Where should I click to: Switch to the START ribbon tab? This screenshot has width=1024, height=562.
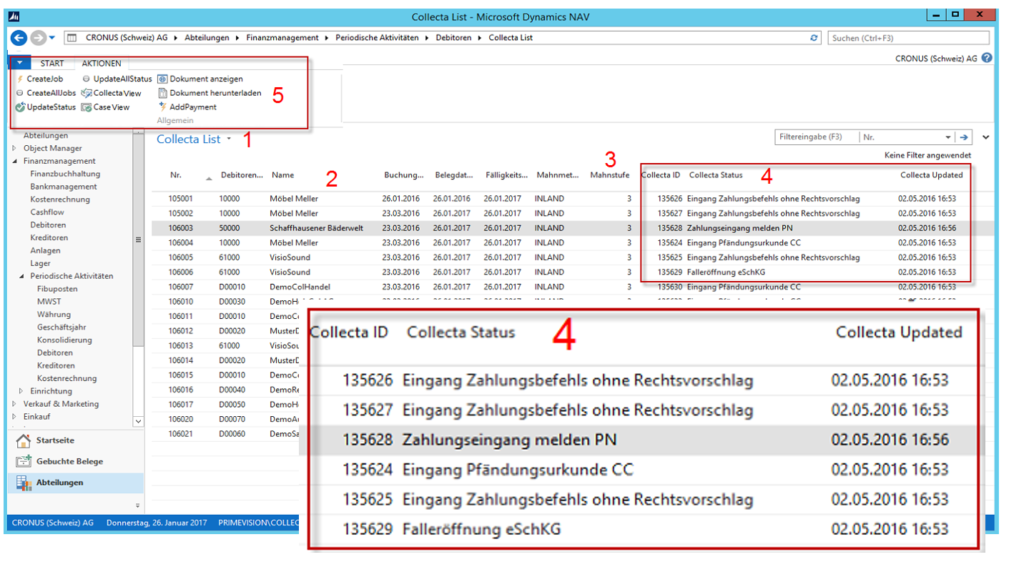point(52,63)
